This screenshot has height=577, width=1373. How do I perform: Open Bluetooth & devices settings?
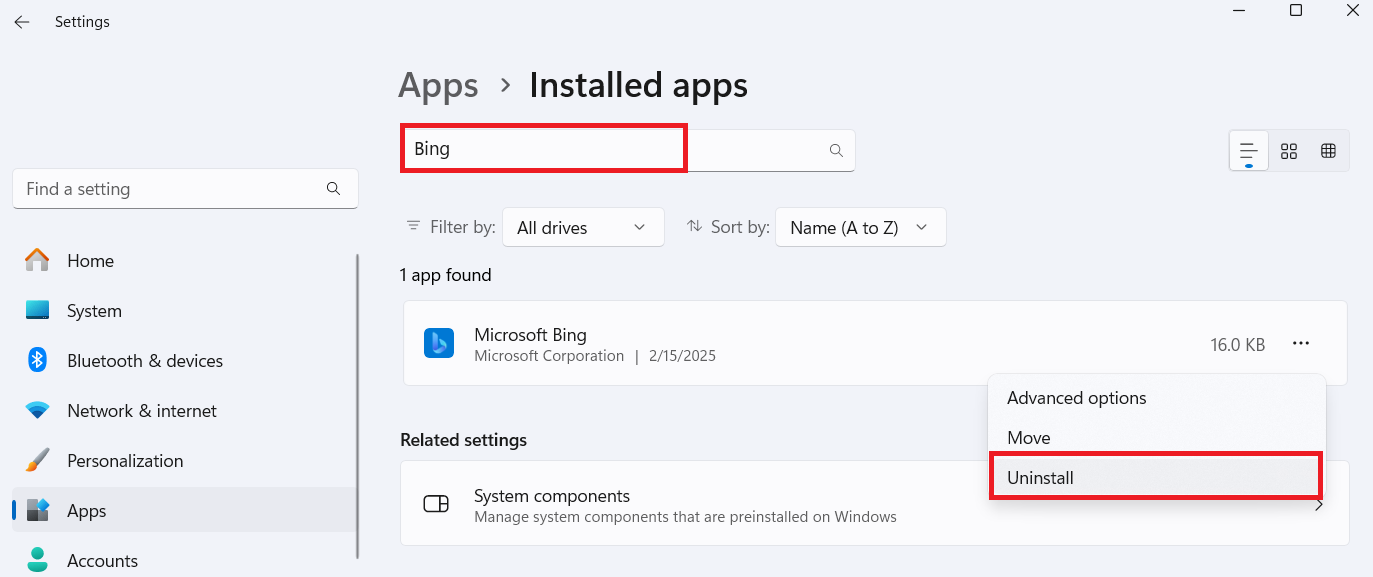145,361
